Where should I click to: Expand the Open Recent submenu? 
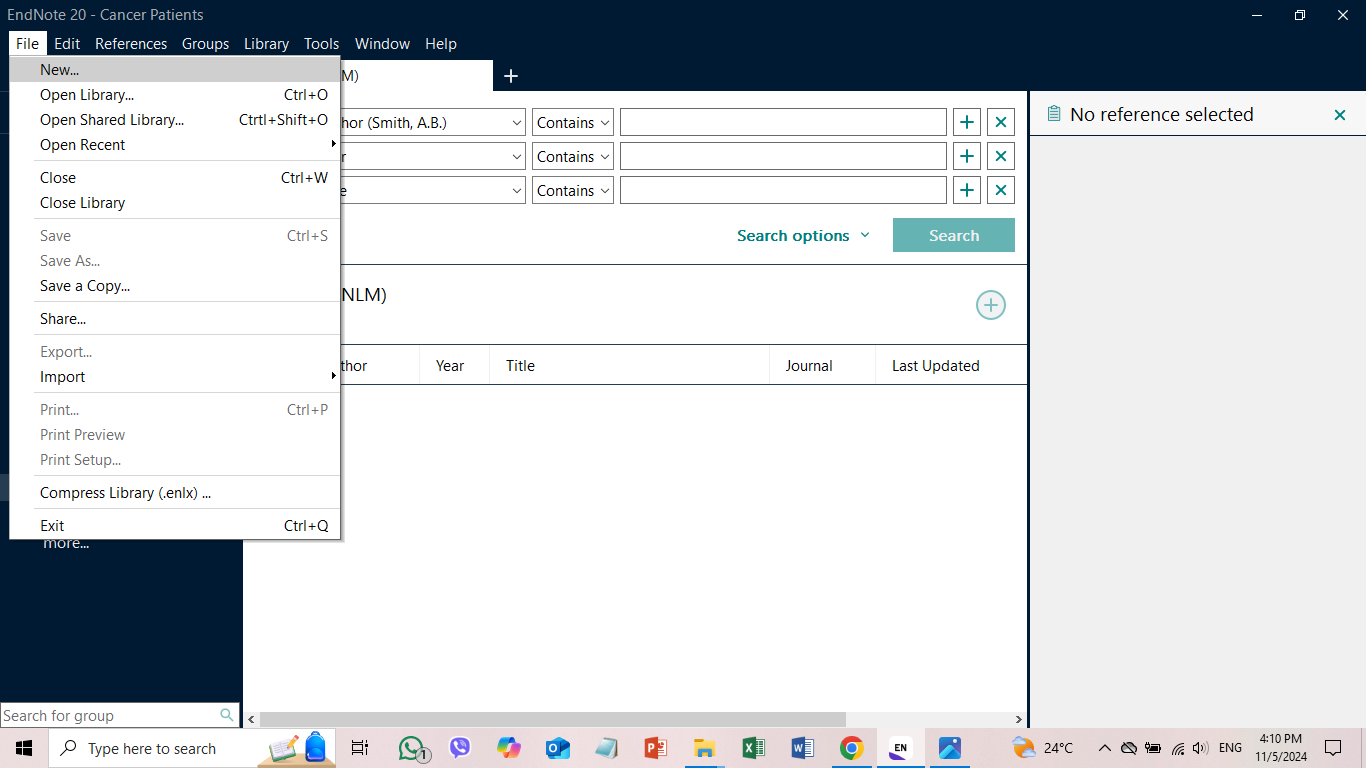(175, 145)
